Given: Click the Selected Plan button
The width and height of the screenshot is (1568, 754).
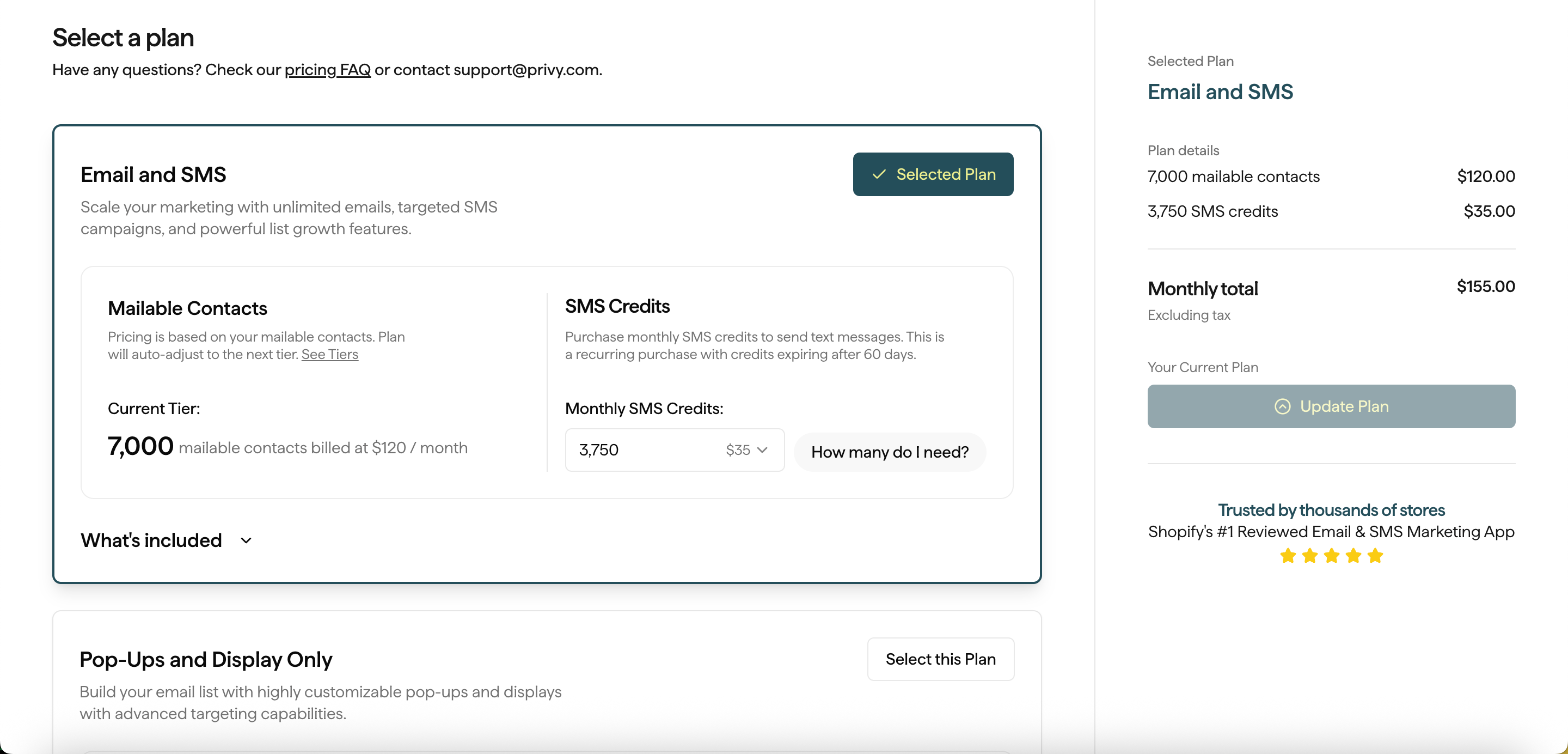Looking at the screenshot, I should coord(933,174).
